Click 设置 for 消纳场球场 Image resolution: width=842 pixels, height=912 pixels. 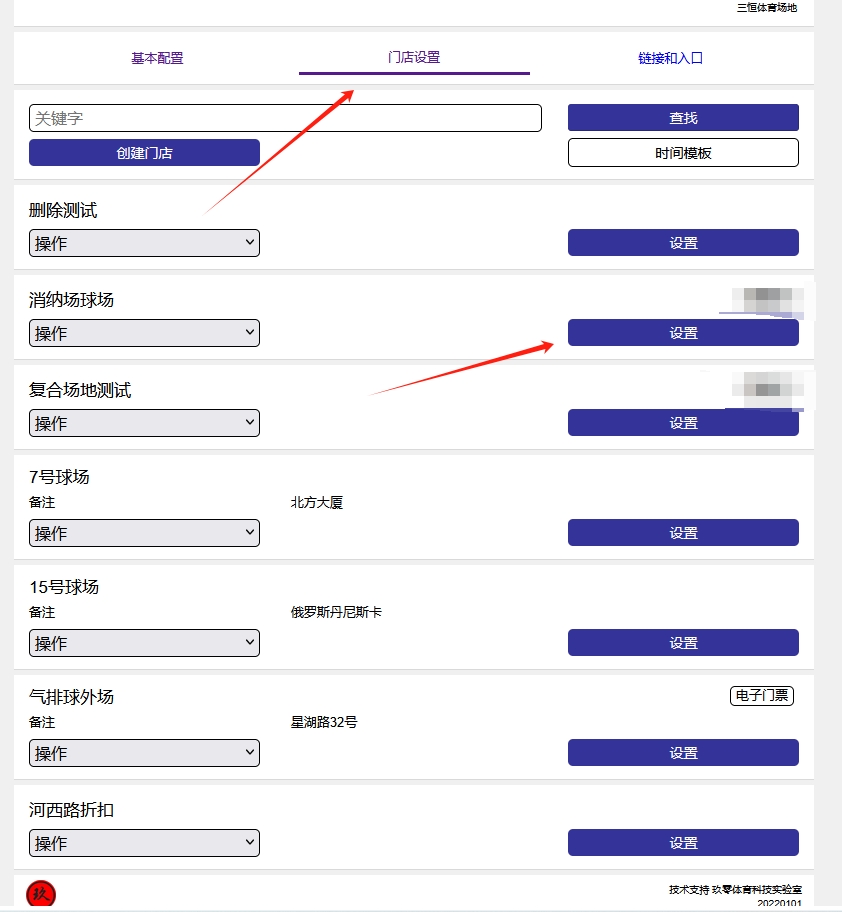683,333
